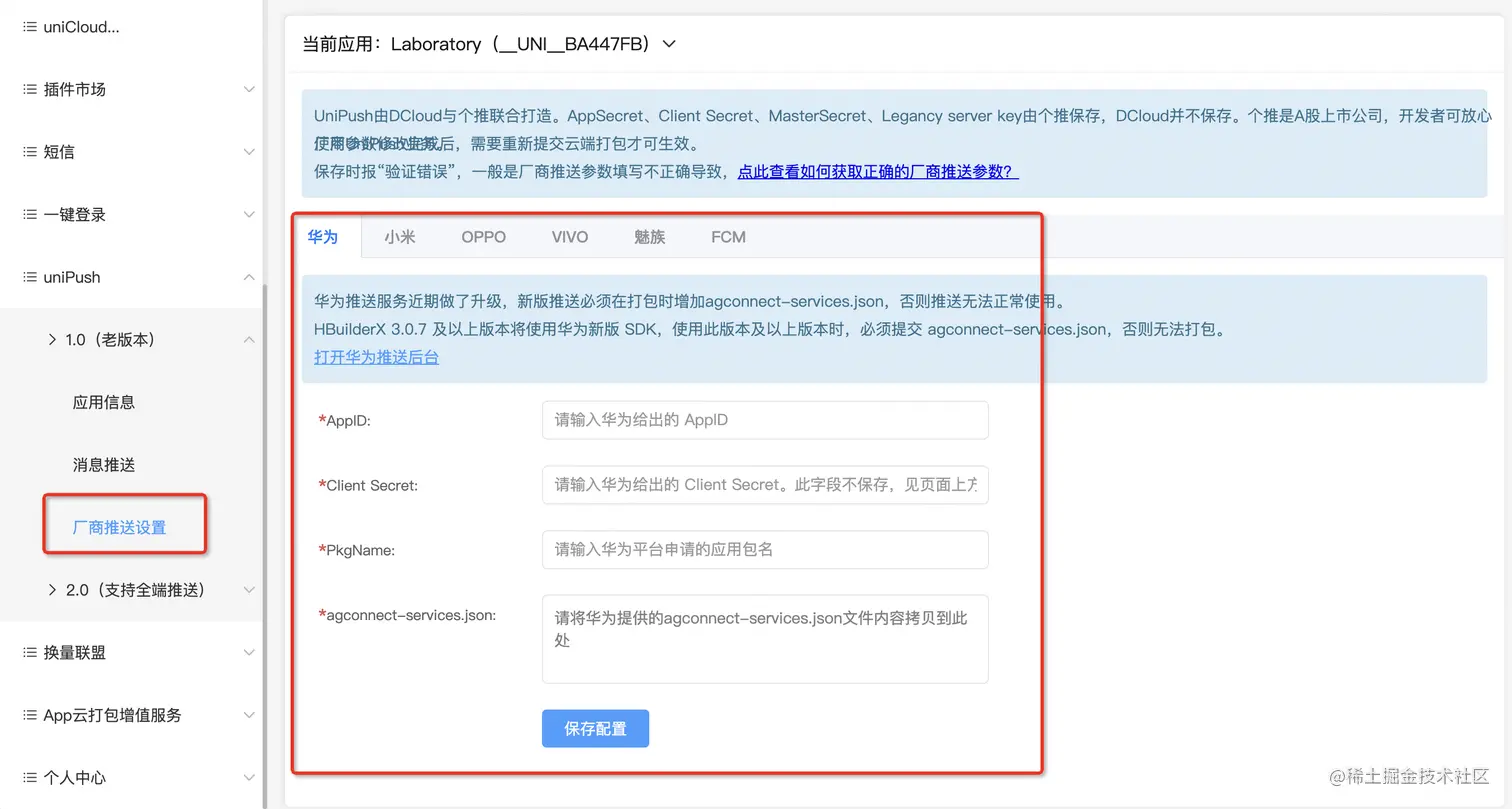
Task: Switch to the FCM tab
Action: click(729, 237)
